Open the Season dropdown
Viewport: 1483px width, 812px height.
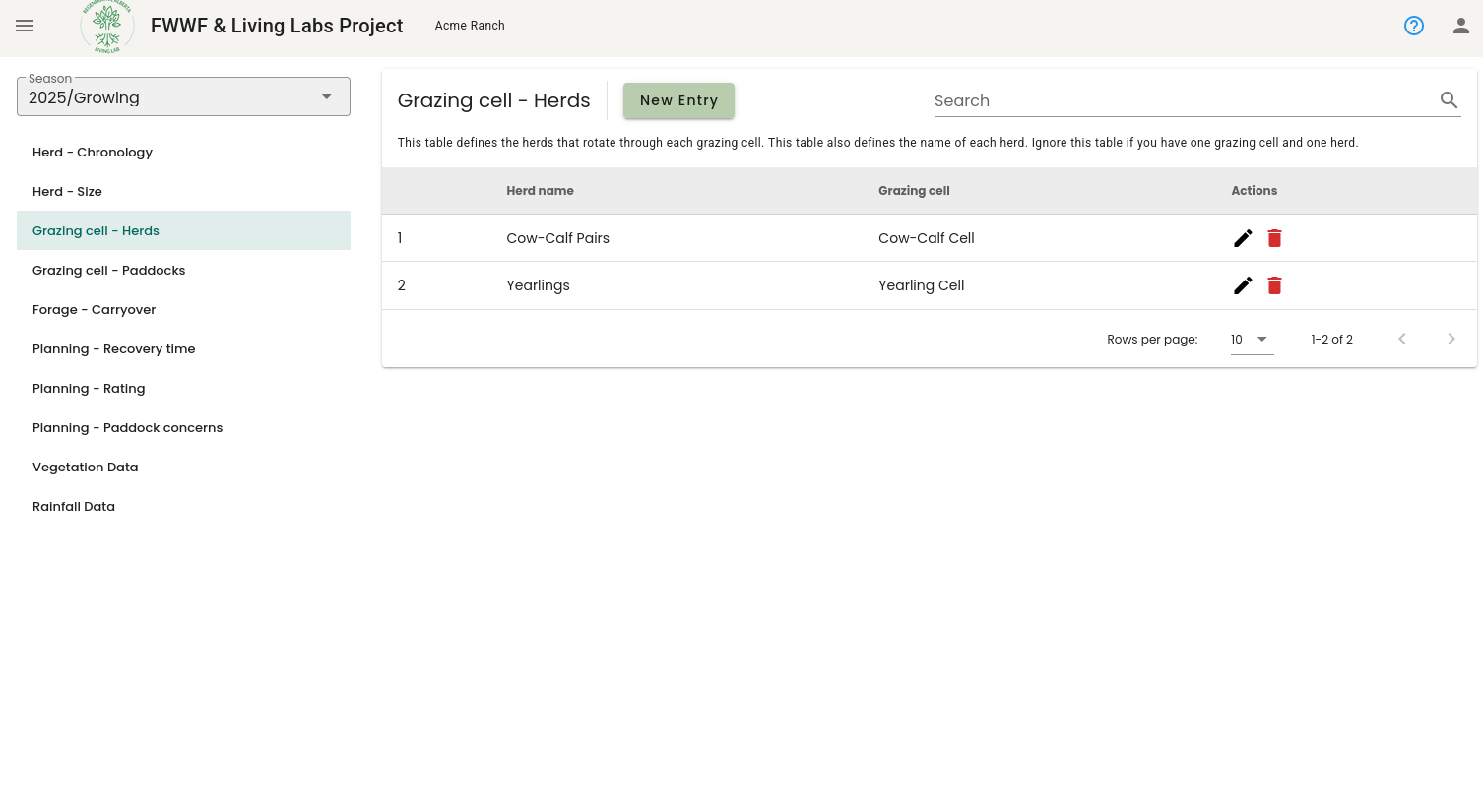[183, 96]
